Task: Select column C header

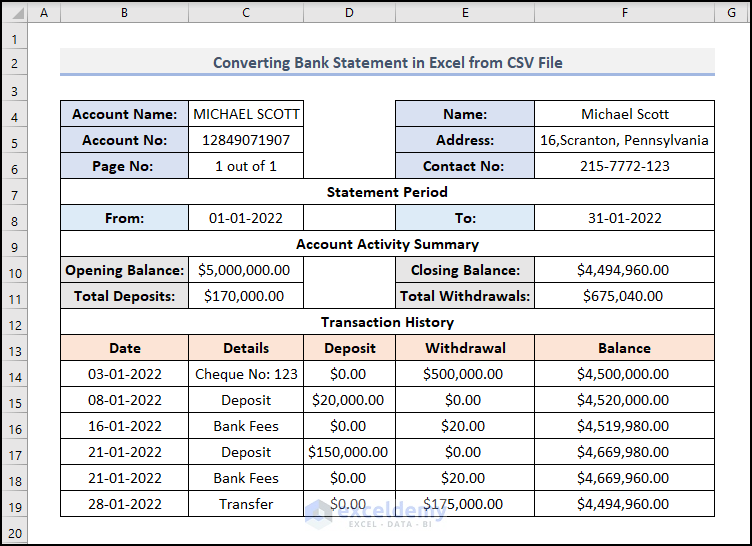Action: coord(246,13)
